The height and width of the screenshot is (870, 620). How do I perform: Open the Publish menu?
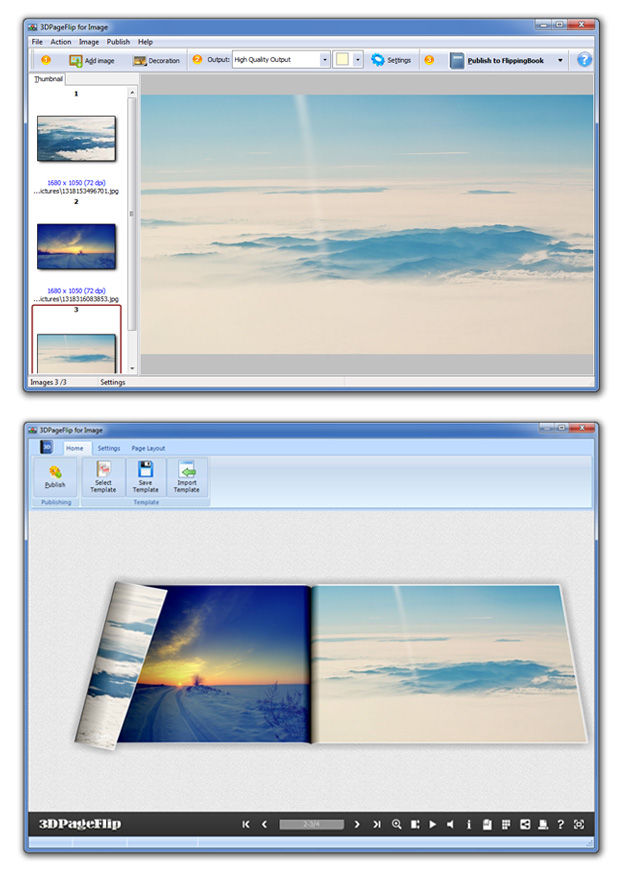[x=118, y=42]
